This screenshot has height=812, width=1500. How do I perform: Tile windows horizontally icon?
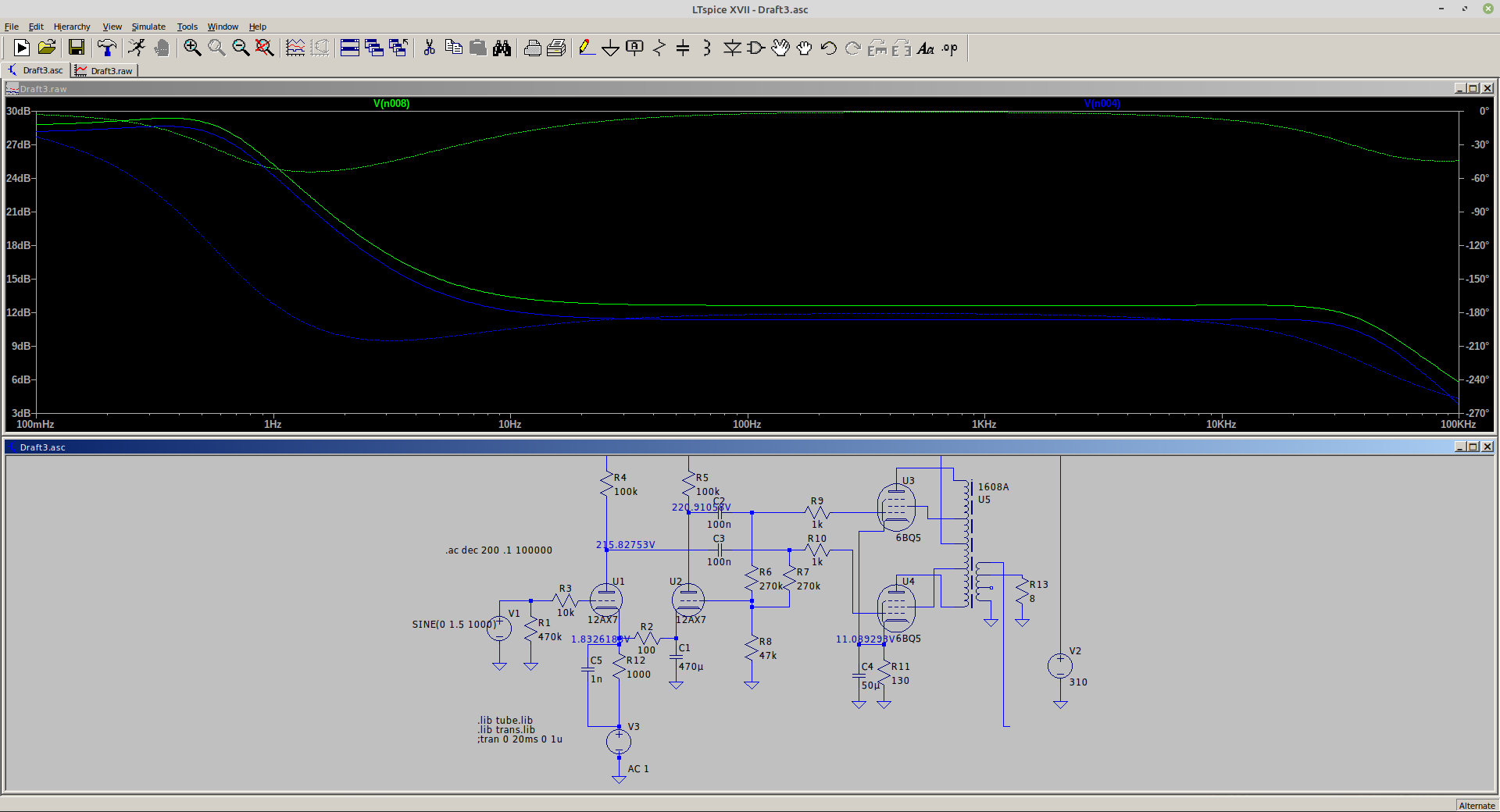(x=350, y=48)
